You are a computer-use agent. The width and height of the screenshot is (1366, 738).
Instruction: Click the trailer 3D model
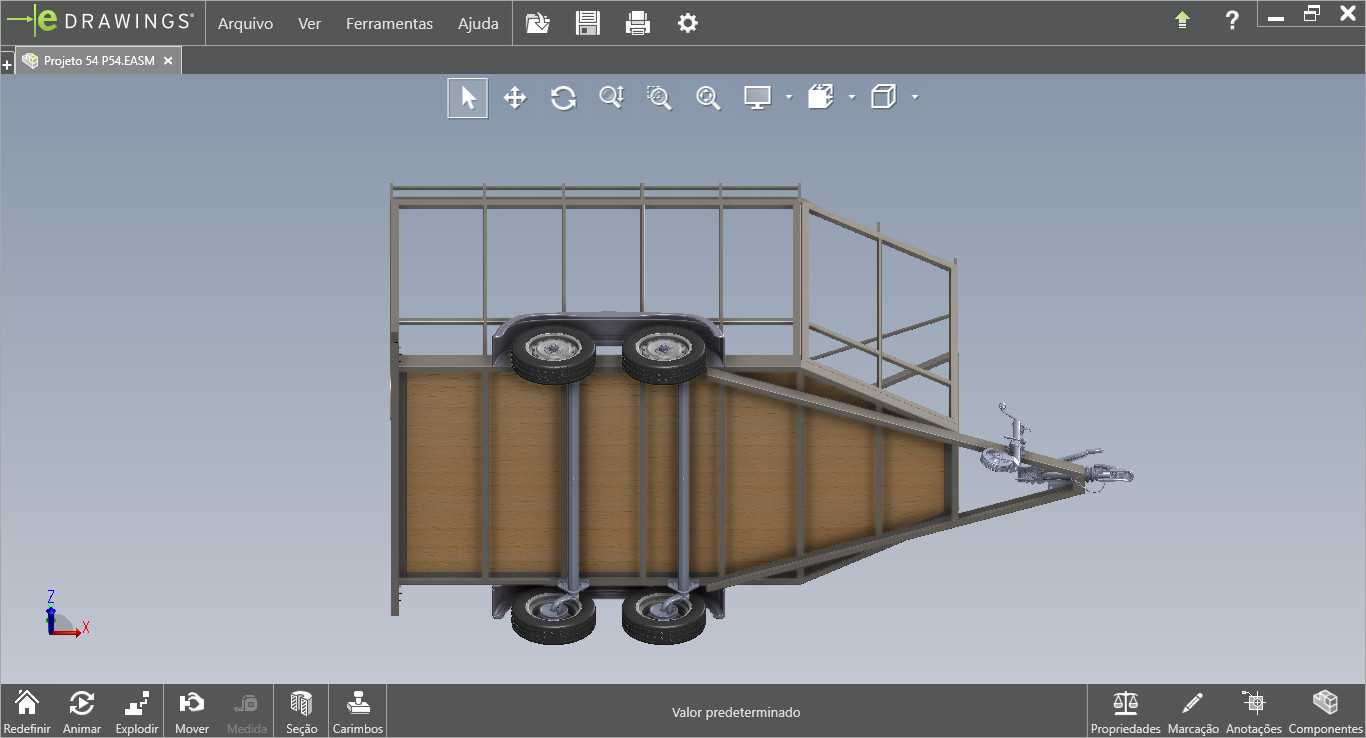click(761, 414)
